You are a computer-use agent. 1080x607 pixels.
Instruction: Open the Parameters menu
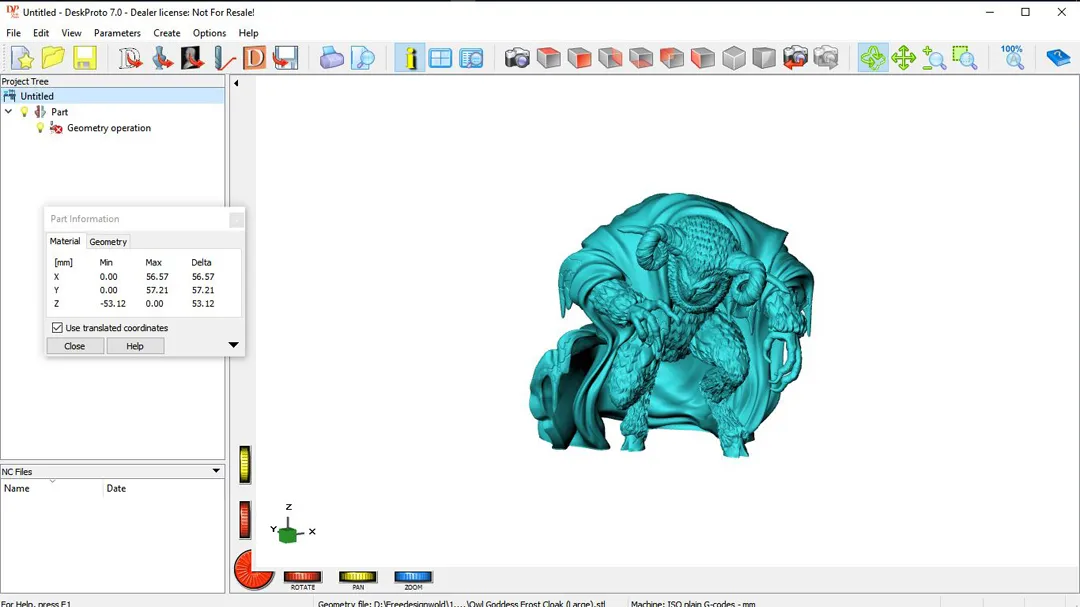[x=117, y=33]
